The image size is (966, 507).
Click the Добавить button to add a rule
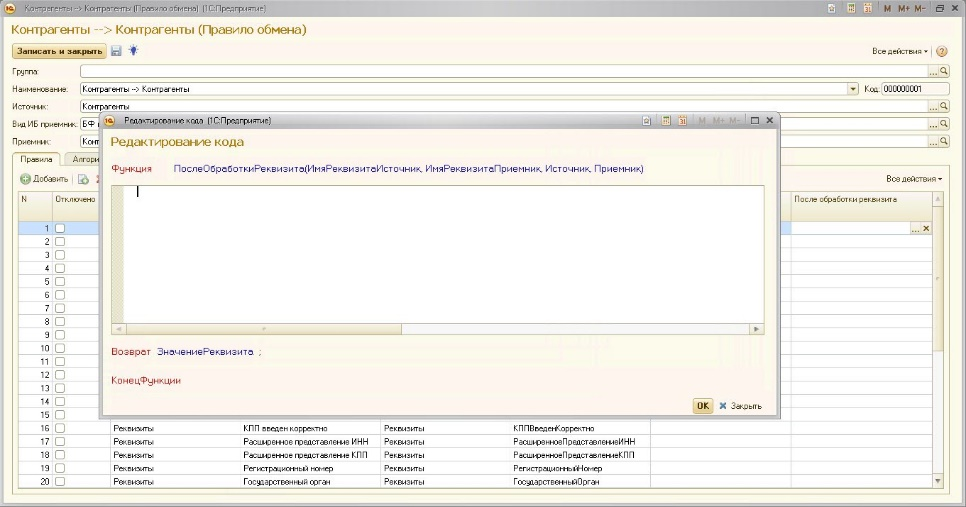point(44,179)
